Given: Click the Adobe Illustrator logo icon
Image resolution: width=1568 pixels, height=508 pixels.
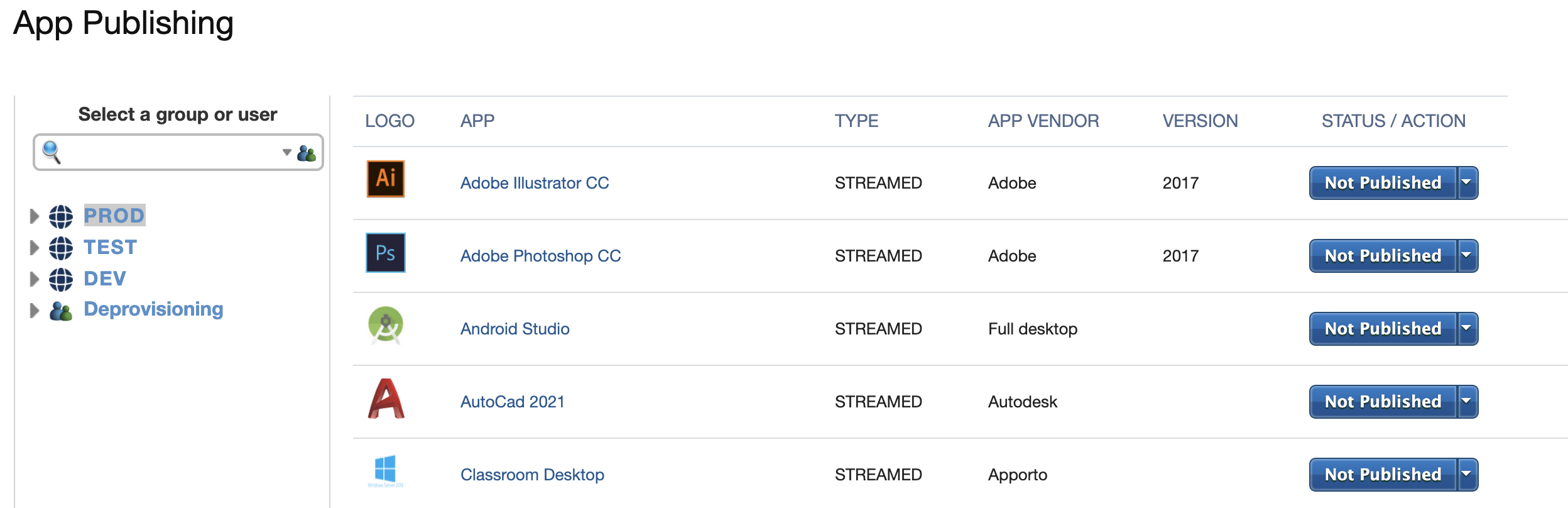Looking at the screenshot, I should pyautogui.click(x=385, y=179).
